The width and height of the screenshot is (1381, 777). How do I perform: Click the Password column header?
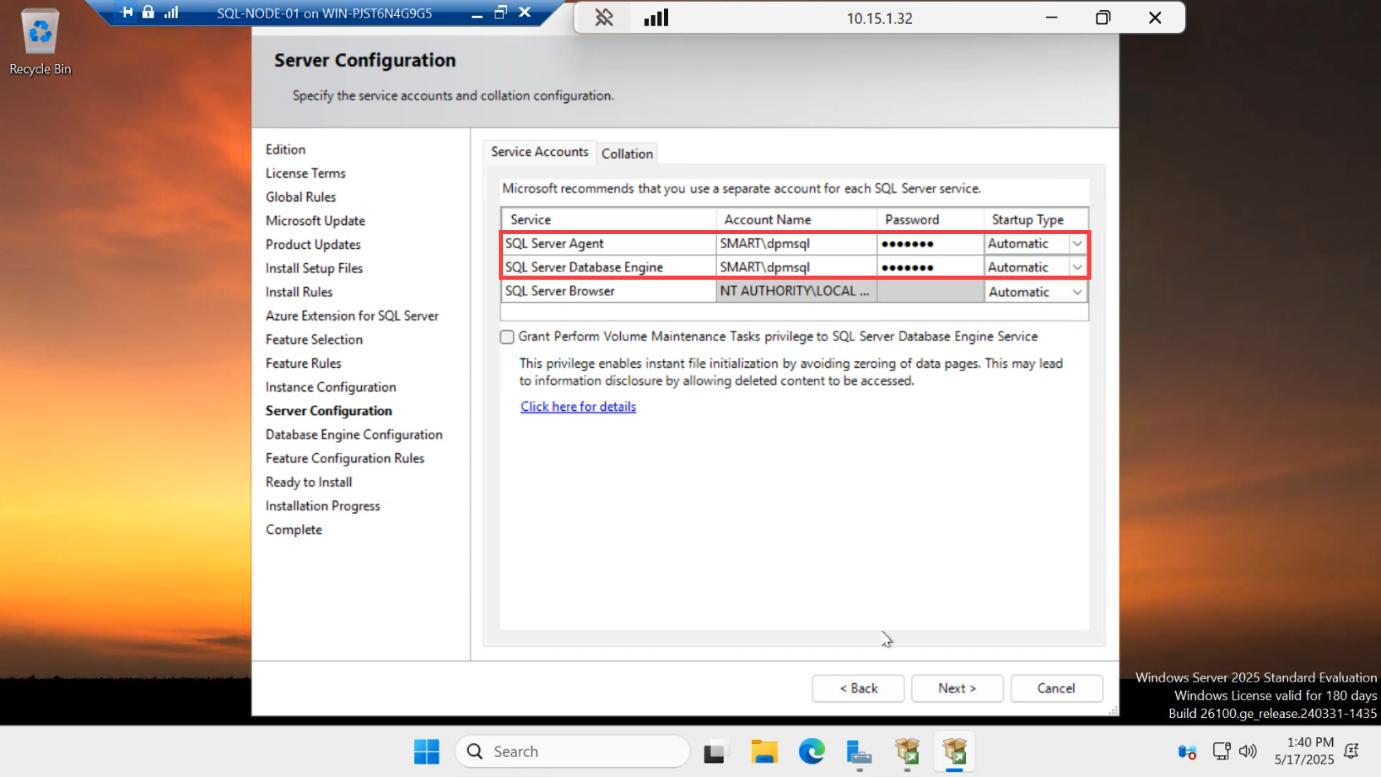pos(930,220)
